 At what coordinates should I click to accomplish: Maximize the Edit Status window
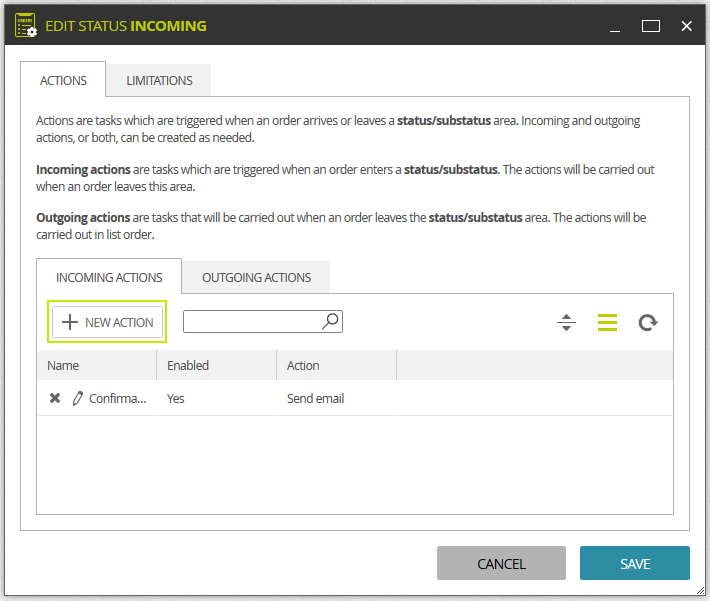(650, 26)
